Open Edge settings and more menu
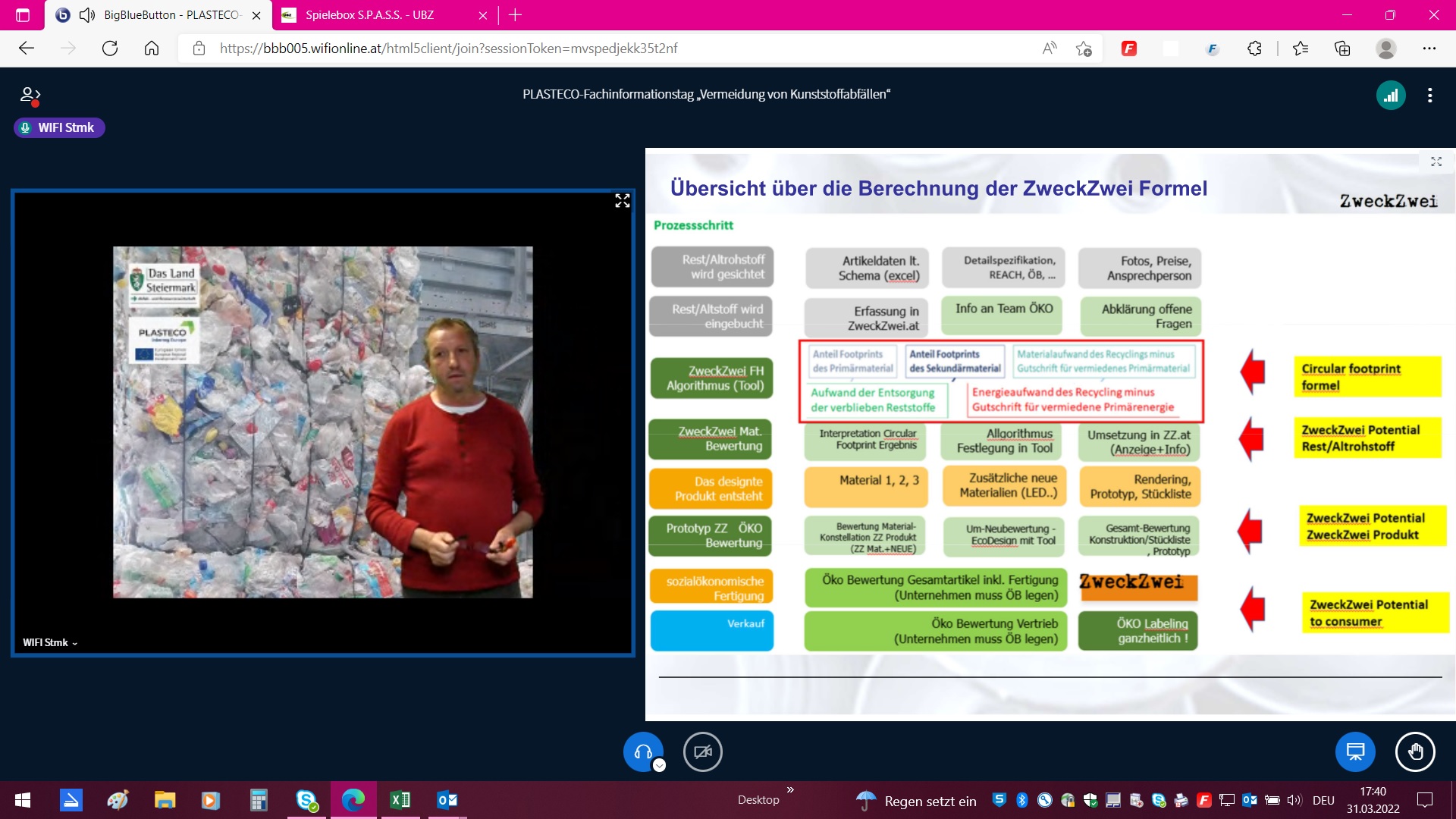1456x819 pixels. click(1429, 49)
